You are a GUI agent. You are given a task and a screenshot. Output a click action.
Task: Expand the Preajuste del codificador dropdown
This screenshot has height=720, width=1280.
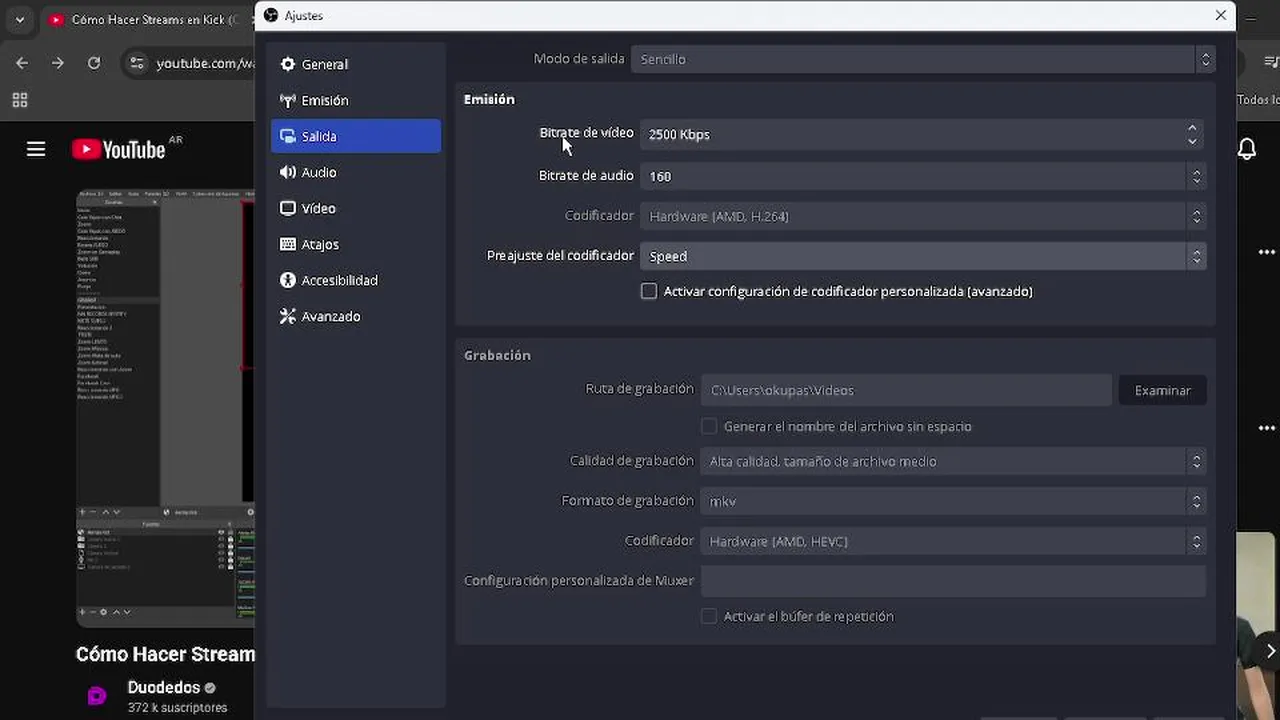(922, 256)
